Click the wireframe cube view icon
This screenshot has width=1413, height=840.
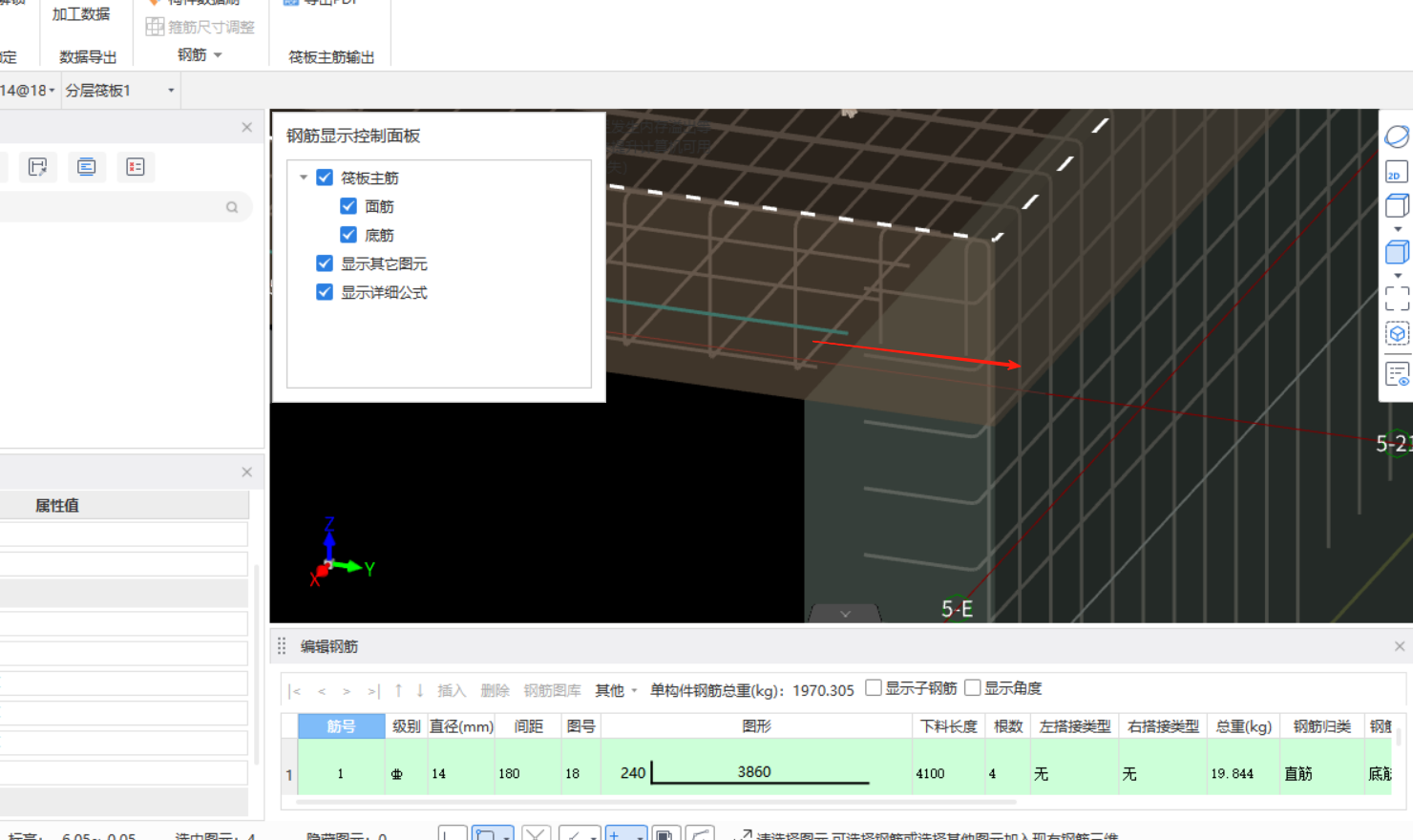click(x=1397, y=205)
